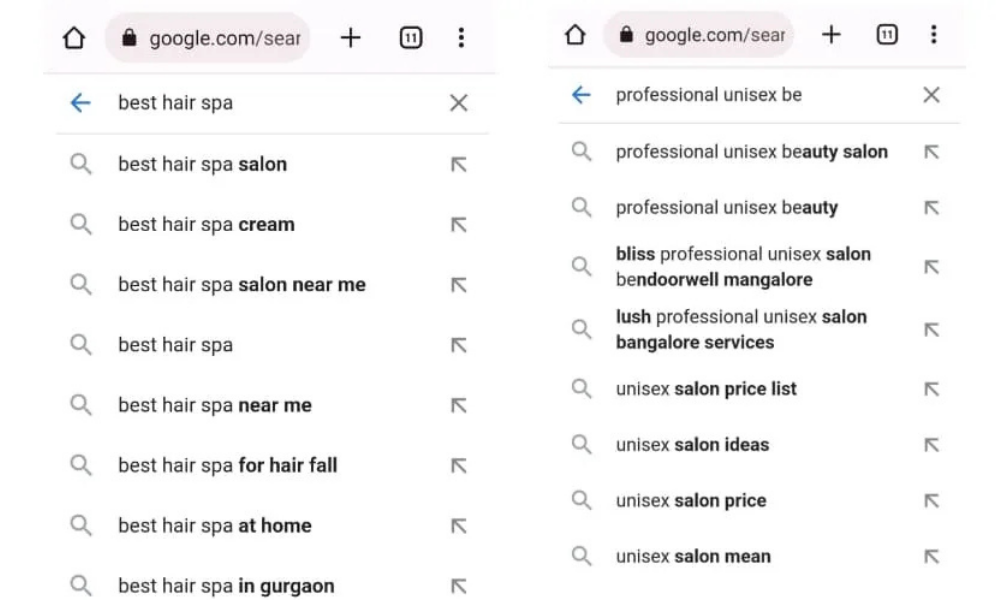
Task: Open three-dot menu in left browser
Action: (x=461, y=38)
